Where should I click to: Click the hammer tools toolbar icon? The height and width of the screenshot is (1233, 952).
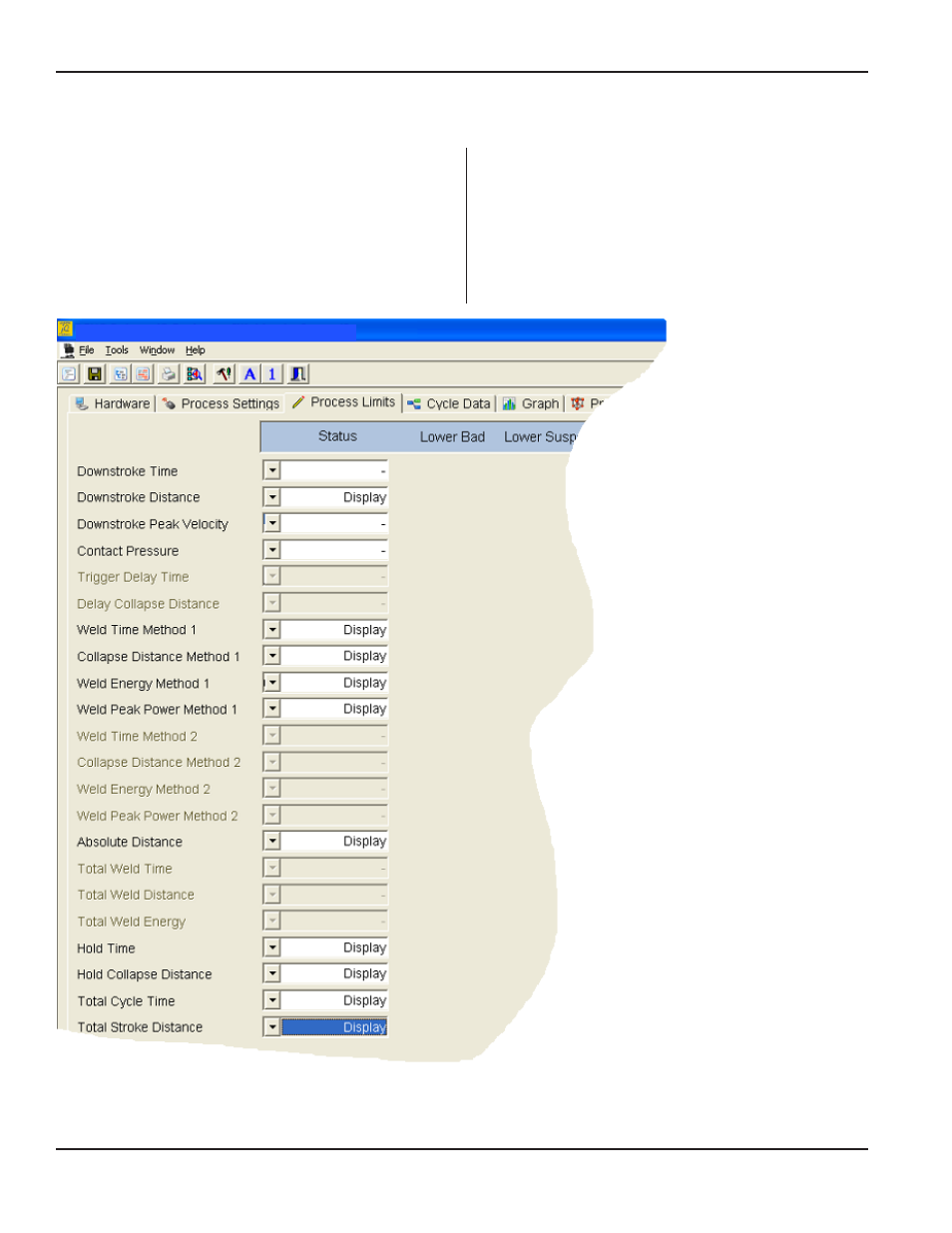[x=225, y=374]
